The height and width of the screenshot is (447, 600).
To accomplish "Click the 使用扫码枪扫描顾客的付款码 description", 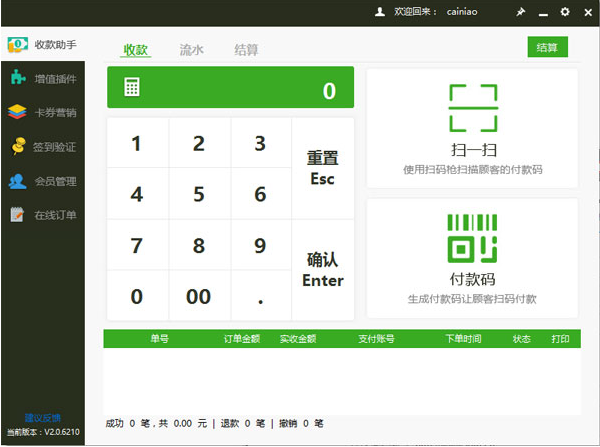I will (x=473, y=170).
